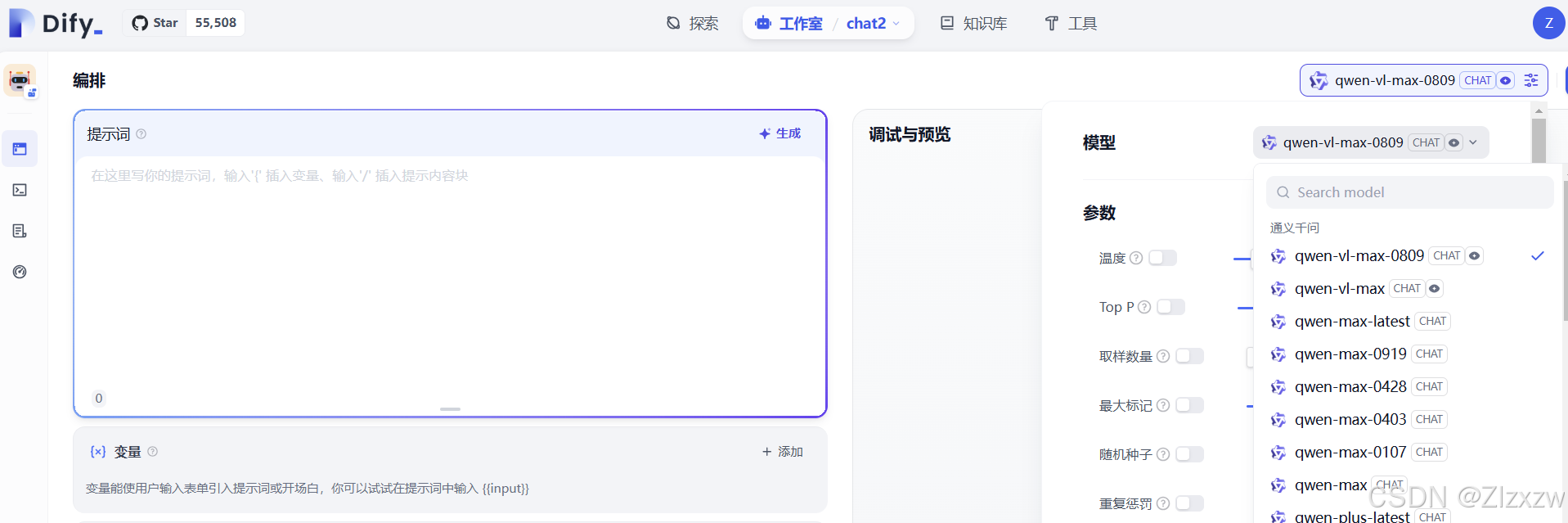
Task: Open the logs and annotations sidebar icon
Action: coord(20,231)
